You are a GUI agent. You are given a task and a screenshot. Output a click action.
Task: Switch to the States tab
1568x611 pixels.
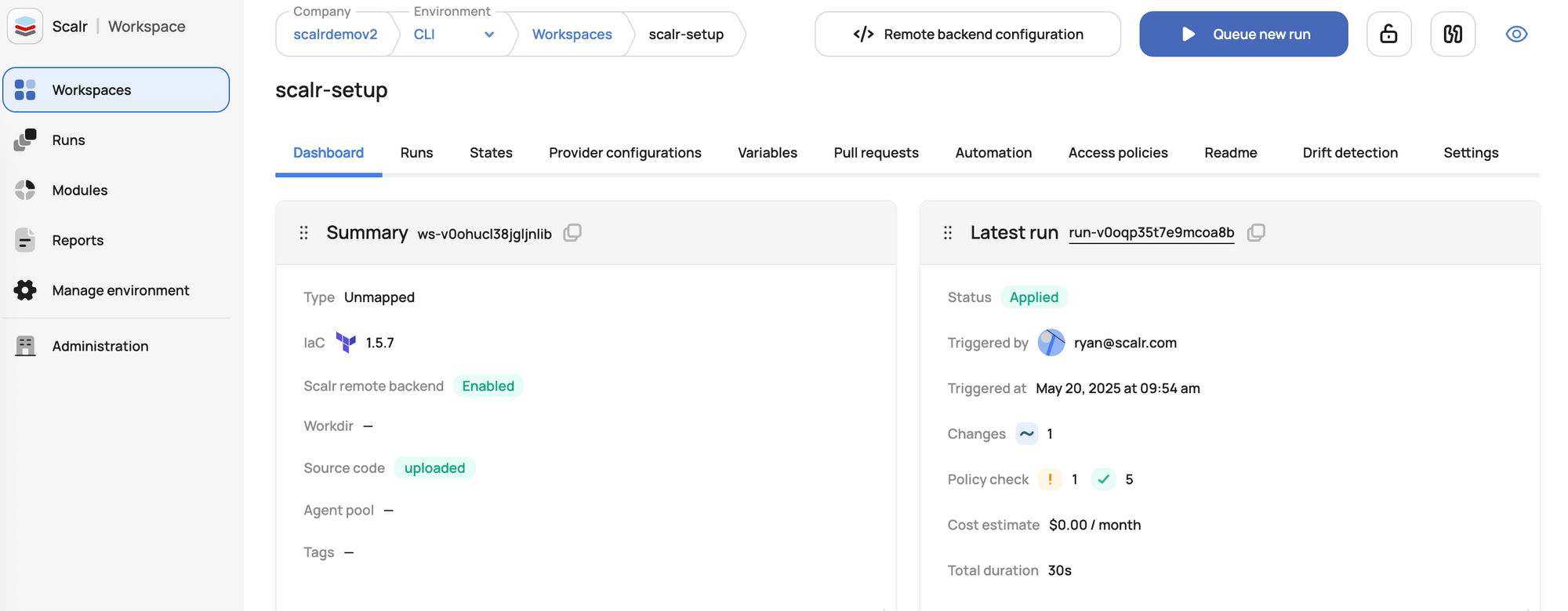(491, 153)
